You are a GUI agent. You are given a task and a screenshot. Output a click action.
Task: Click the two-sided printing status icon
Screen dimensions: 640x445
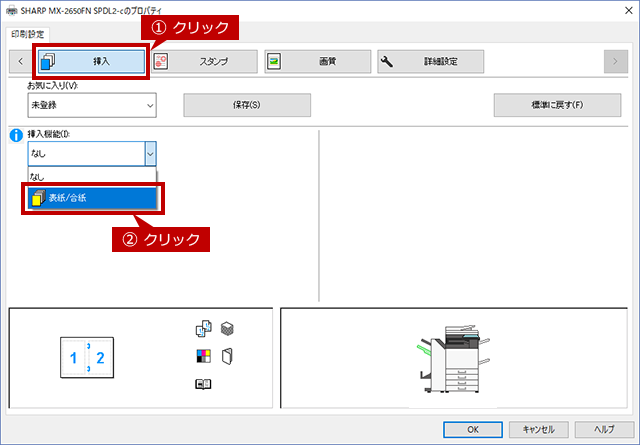pyautogui.click(x=203, y=329)
